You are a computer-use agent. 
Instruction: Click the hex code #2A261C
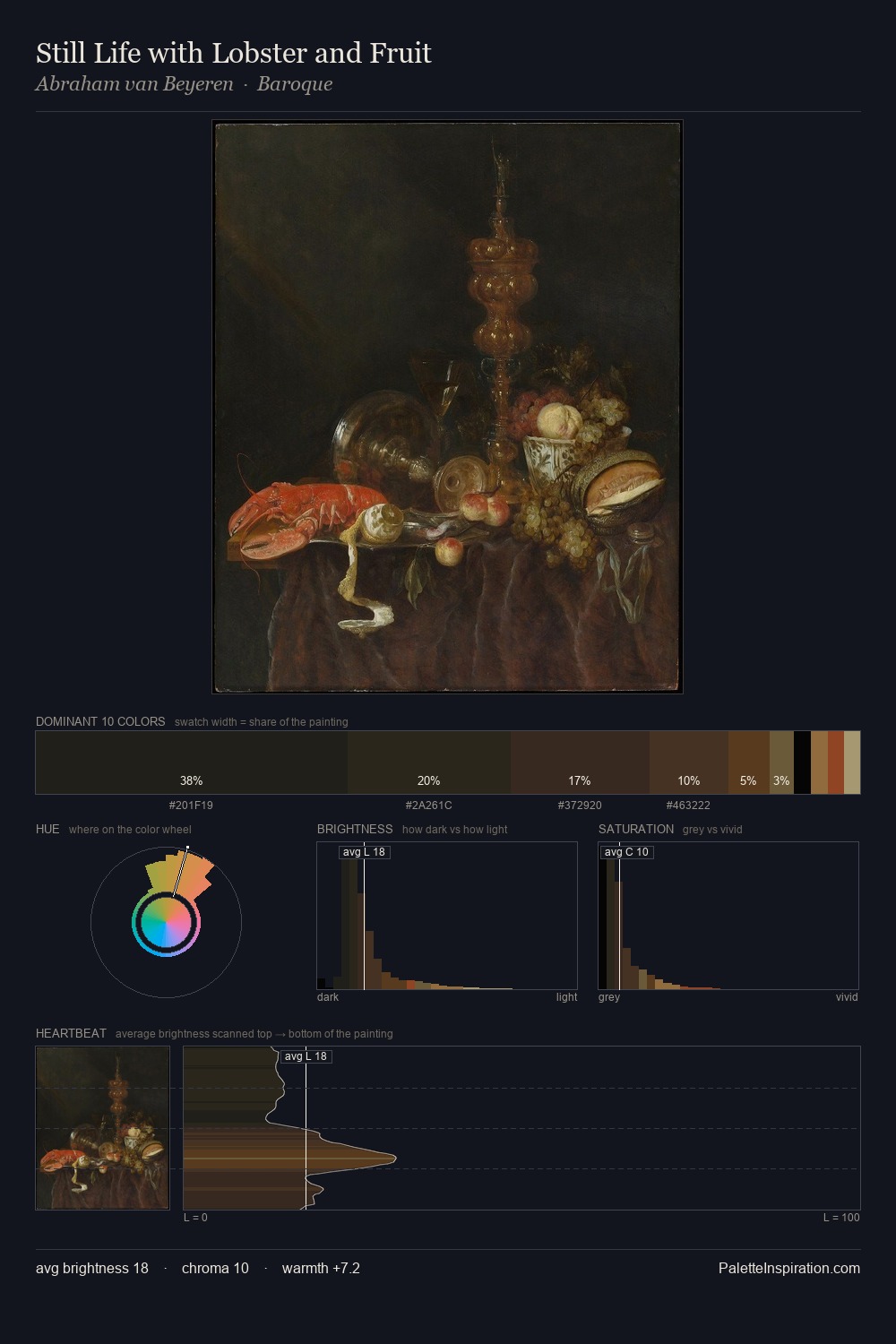click(x=429, y=806)
